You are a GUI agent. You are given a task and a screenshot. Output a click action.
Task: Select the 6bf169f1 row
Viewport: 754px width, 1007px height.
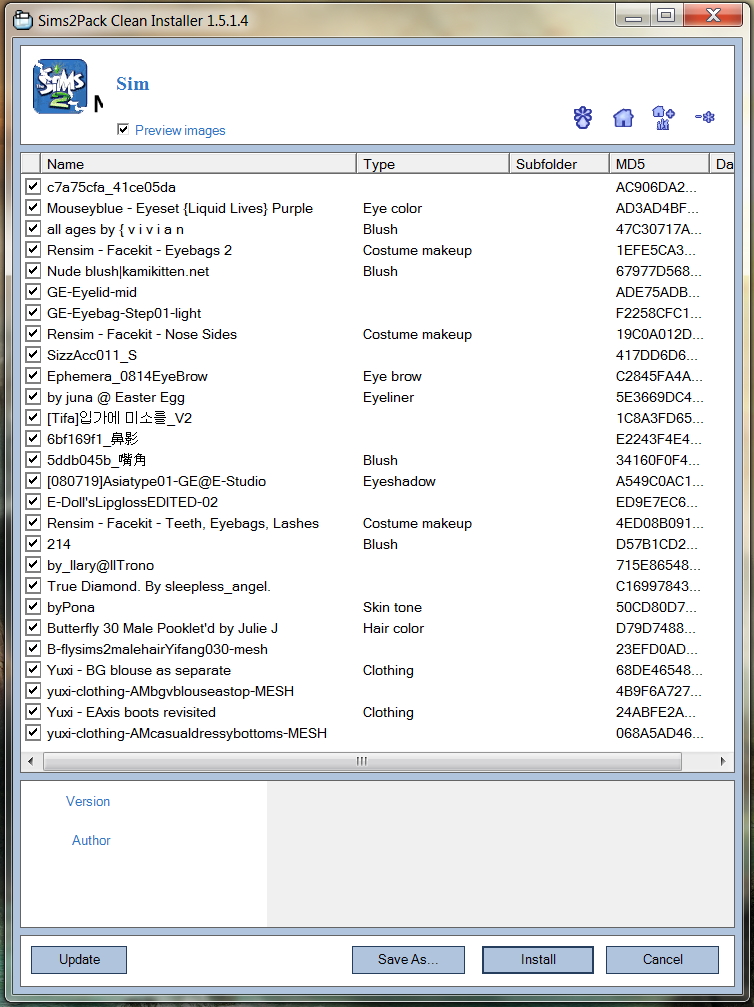point(378,439)
